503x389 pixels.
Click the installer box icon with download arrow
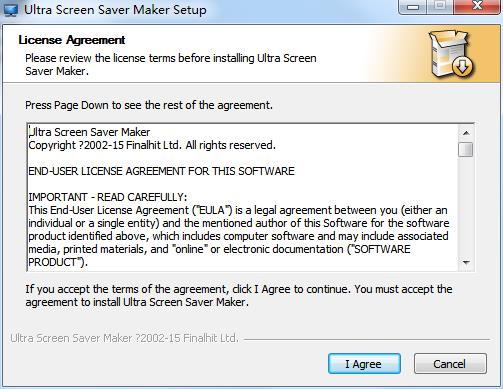[451, 54]
